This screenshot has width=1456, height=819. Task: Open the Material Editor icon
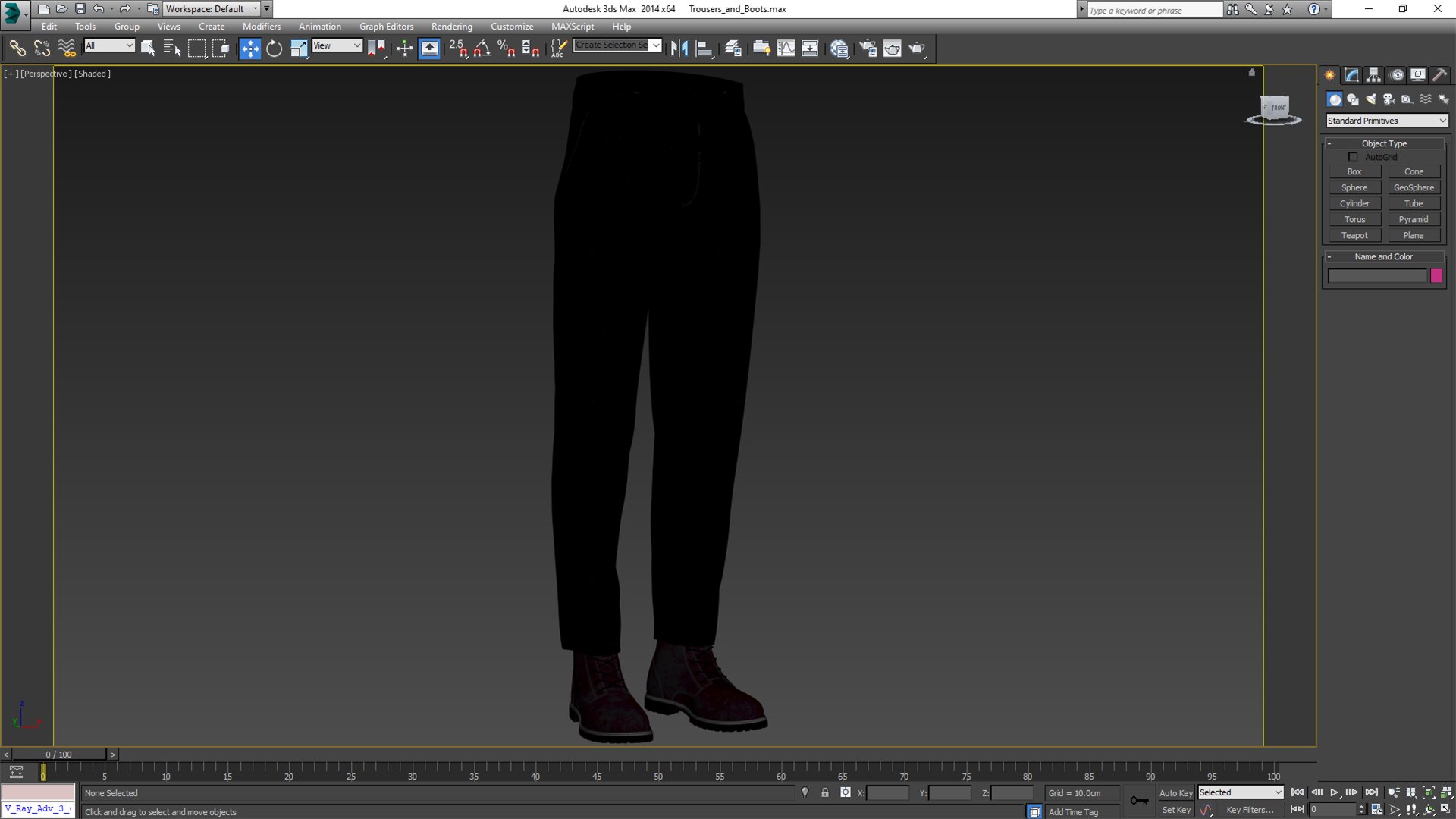[839, 49]
